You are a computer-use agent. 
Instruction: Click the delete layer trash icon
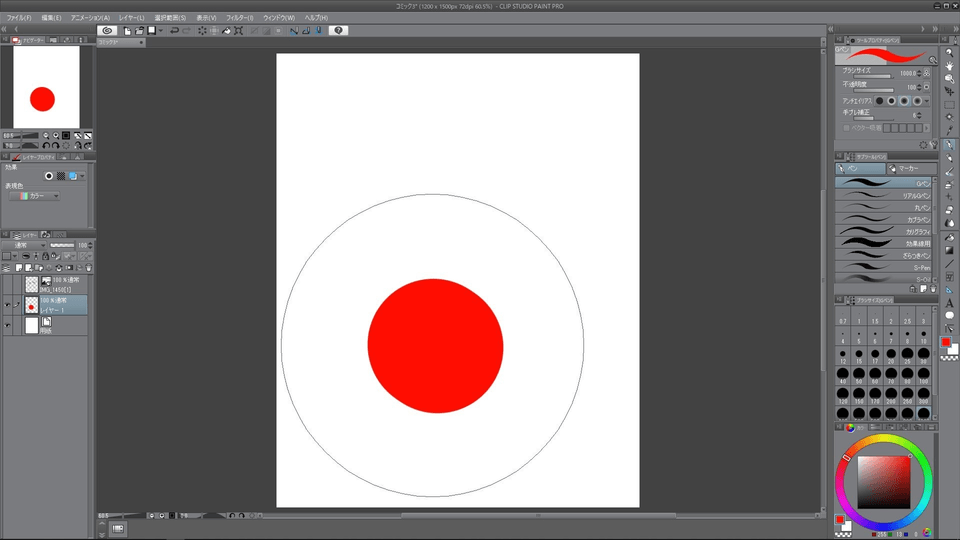89,268
